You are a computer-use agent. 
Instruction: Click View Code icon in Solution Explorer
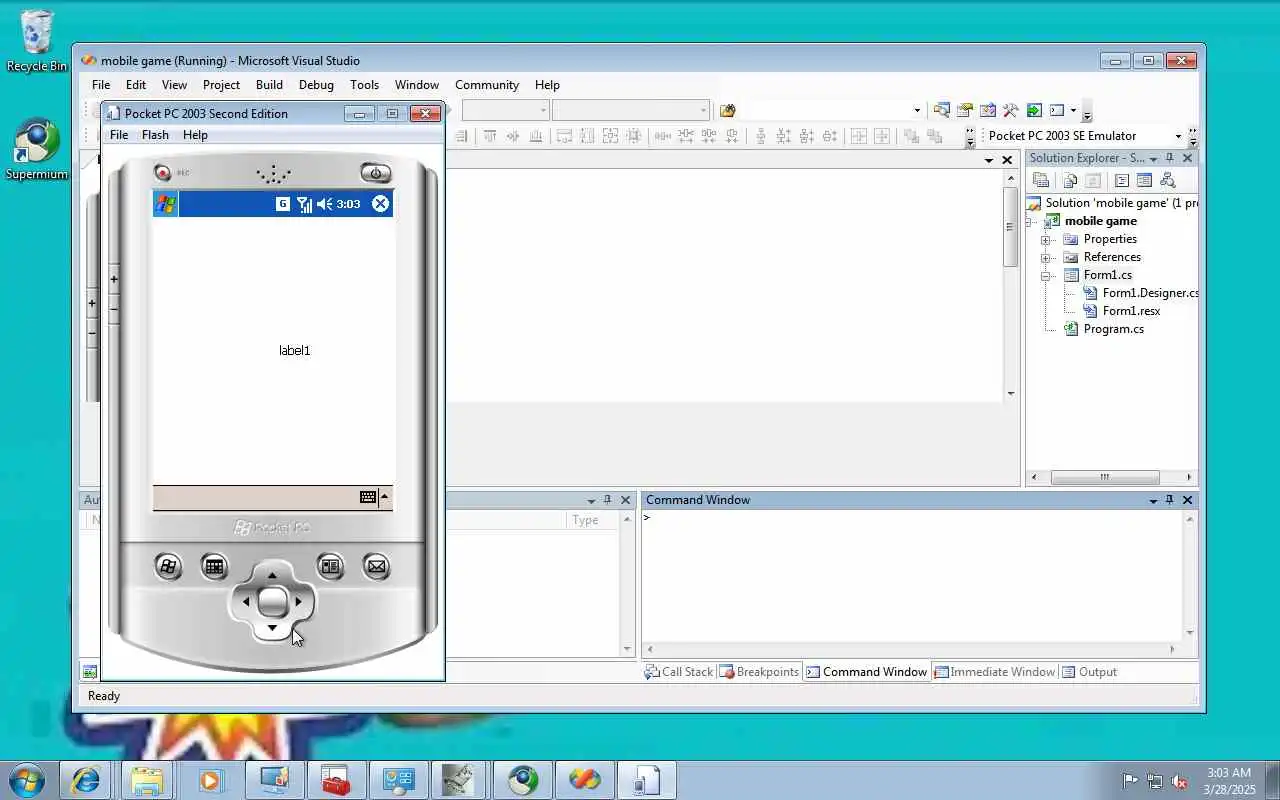[x=1121, y=181]
